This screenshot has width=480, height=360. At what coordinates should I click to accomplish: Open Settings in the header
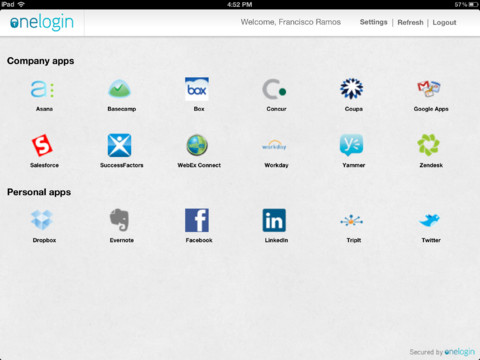point(374,22)
